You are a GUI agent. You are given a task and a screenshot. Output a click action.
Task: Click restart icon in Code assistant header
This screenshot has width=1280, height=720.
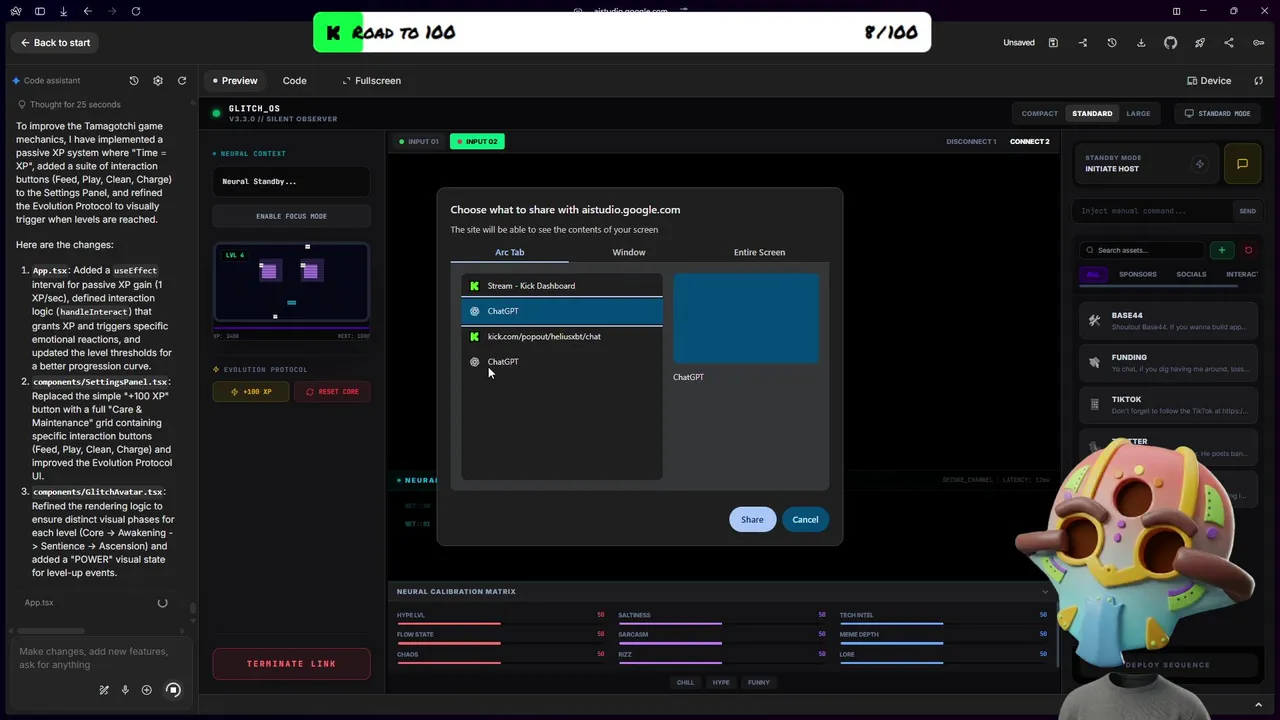(182, 80)
